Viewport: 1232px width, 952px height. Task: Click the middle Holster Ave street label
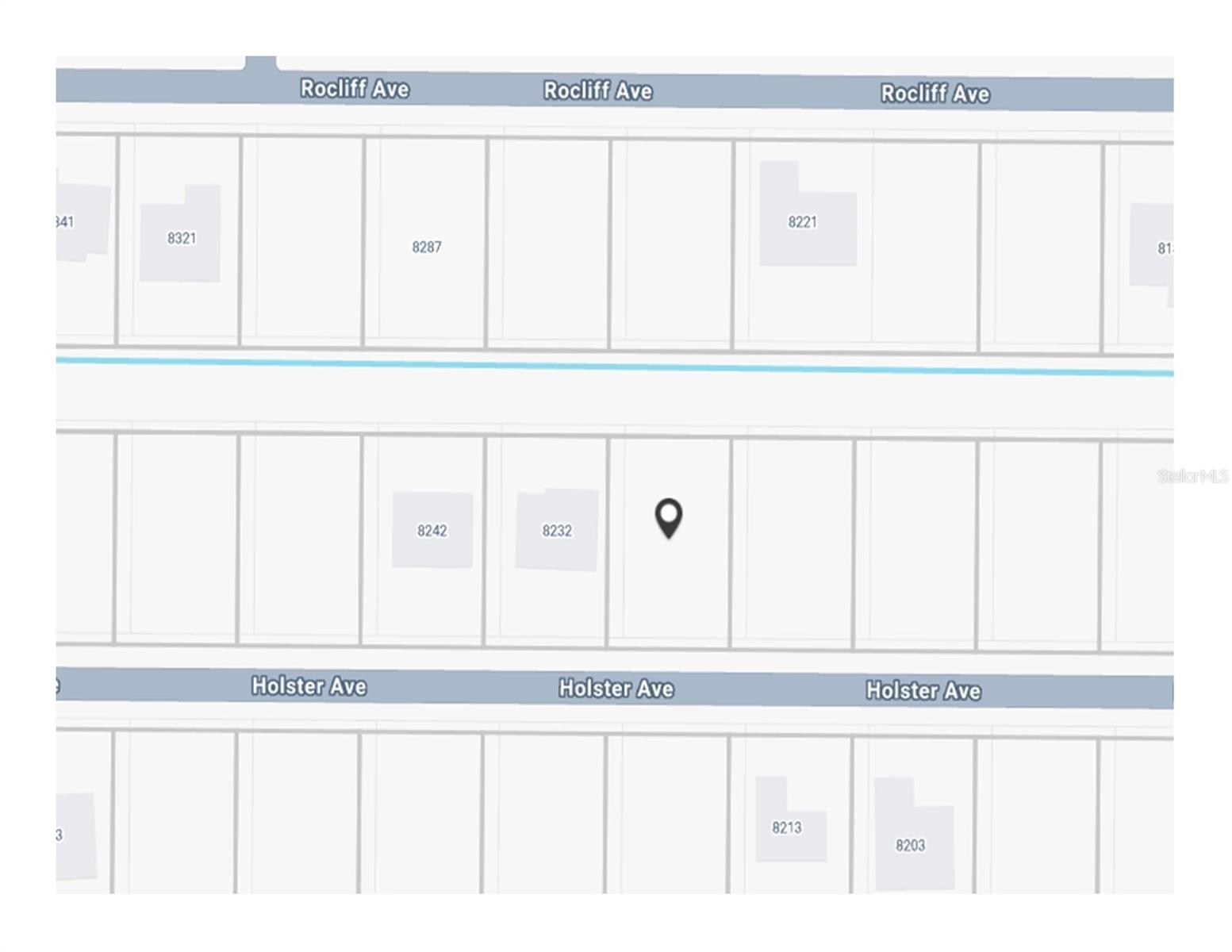click(616, 688)
